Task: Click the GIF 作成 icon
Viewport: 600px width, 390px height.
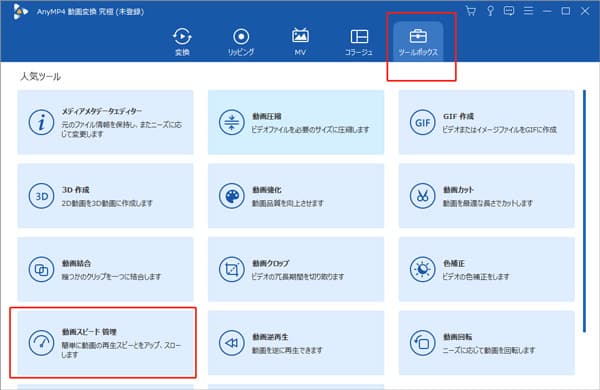Action: (x=422, y=122)
